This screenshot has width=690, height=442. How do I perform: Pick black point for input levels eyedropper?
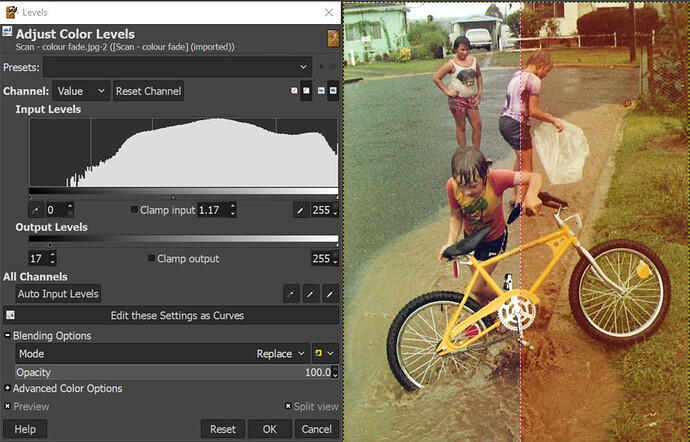(x=34, y=210)
